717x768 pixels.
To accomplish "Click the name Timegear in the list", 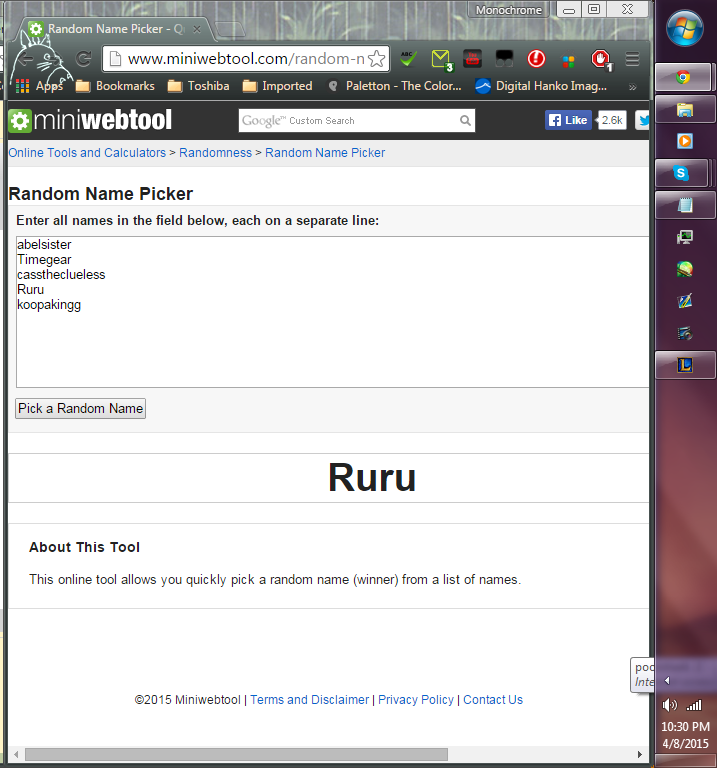I will 44,260.
